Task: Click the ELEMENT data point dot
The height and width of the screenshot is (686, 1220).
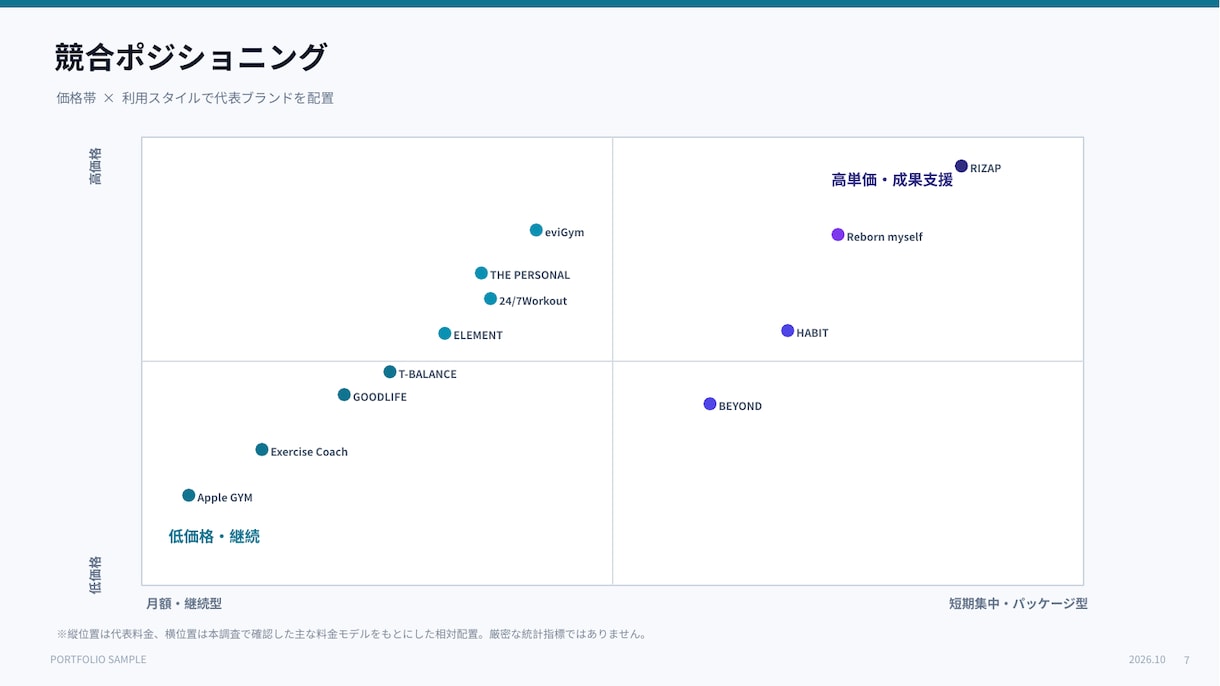Action: (x=445, y=333)
